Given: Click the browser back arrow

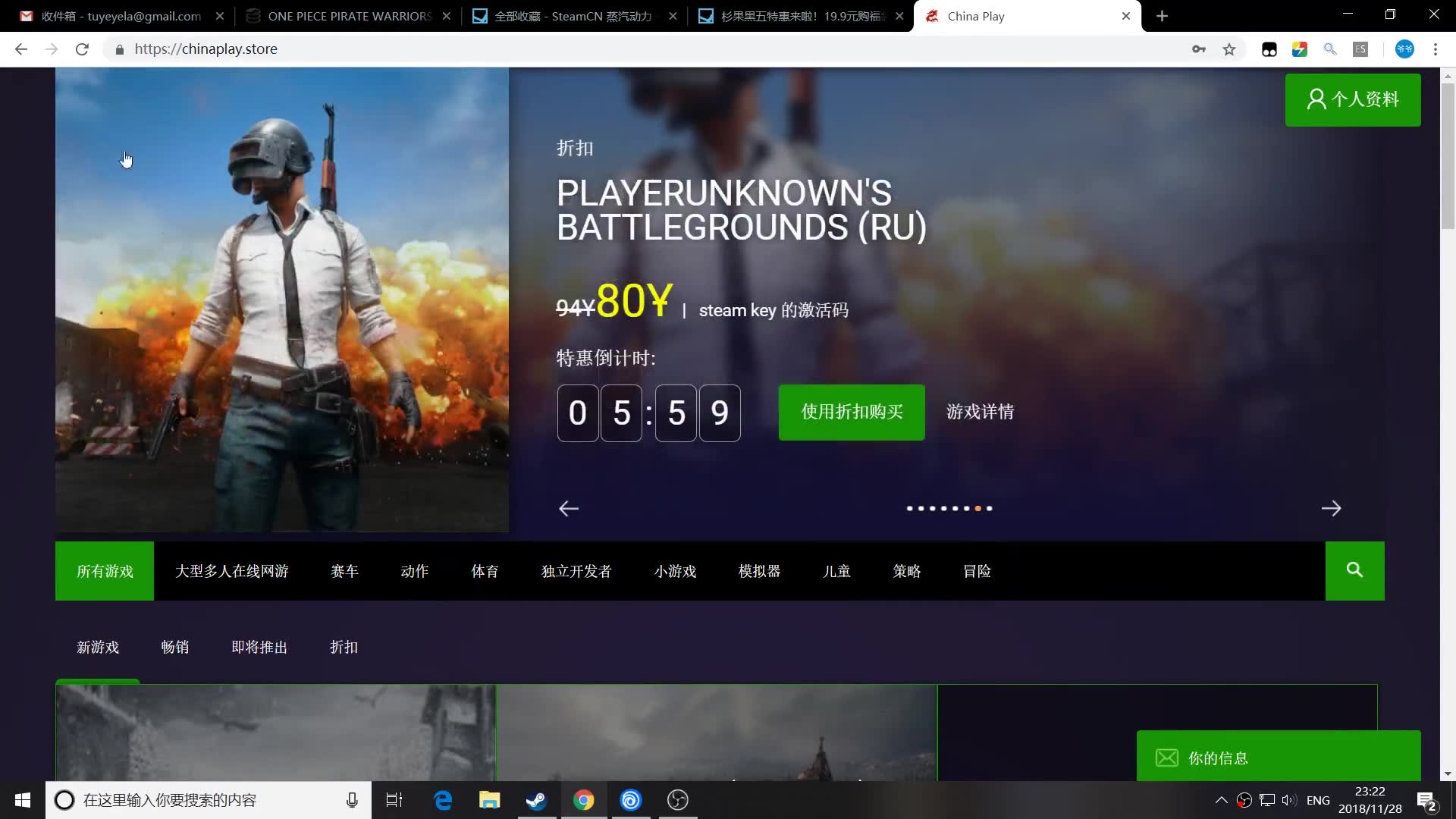Looking at the screenshot, I should coord(21,49).
